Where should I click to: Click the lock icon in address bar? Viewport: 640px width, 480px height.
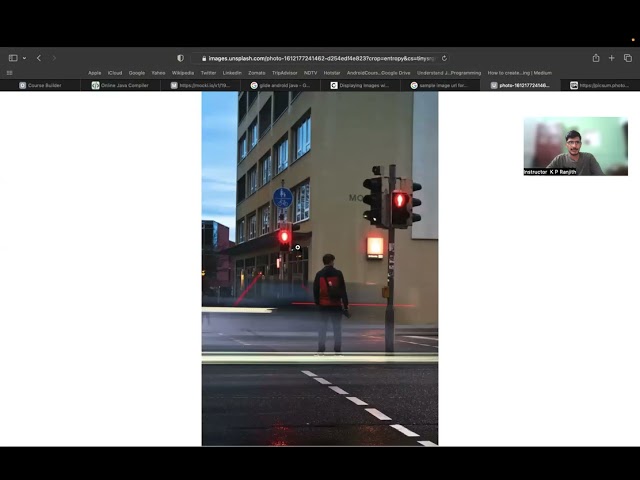[x=204, y=58]
